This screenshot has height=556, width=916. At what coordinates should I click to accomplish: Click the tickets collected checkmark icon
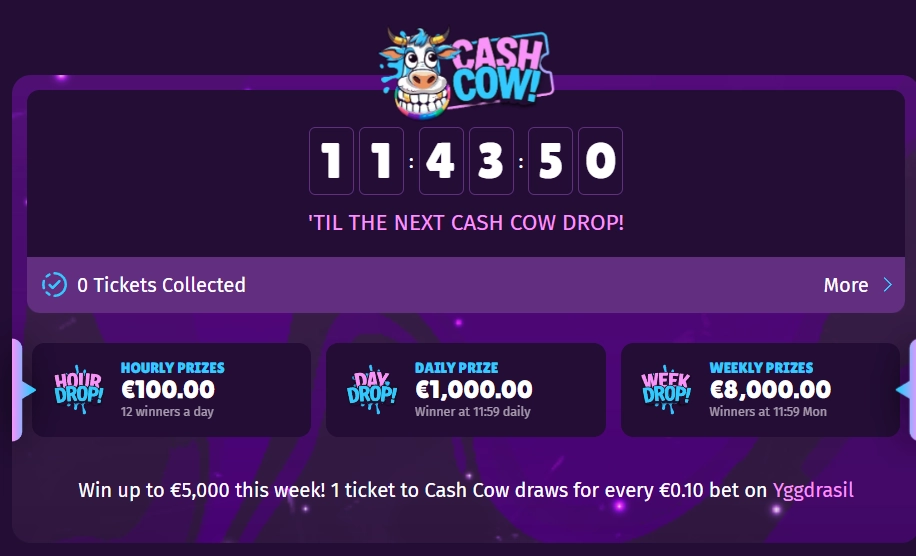pyautogui.click(x=54, y=285)
